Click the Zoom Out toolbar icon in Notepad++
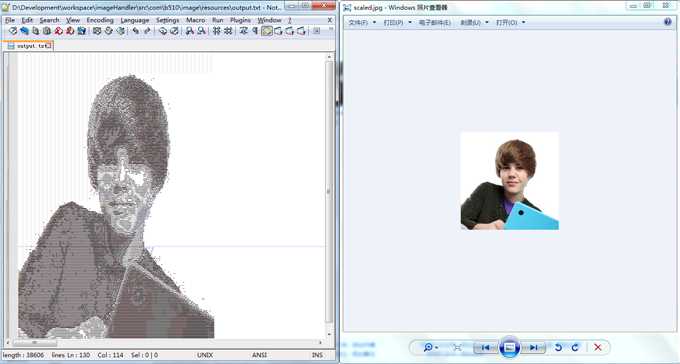The width and height of the screenshot is (680, 364). point(201,31)
